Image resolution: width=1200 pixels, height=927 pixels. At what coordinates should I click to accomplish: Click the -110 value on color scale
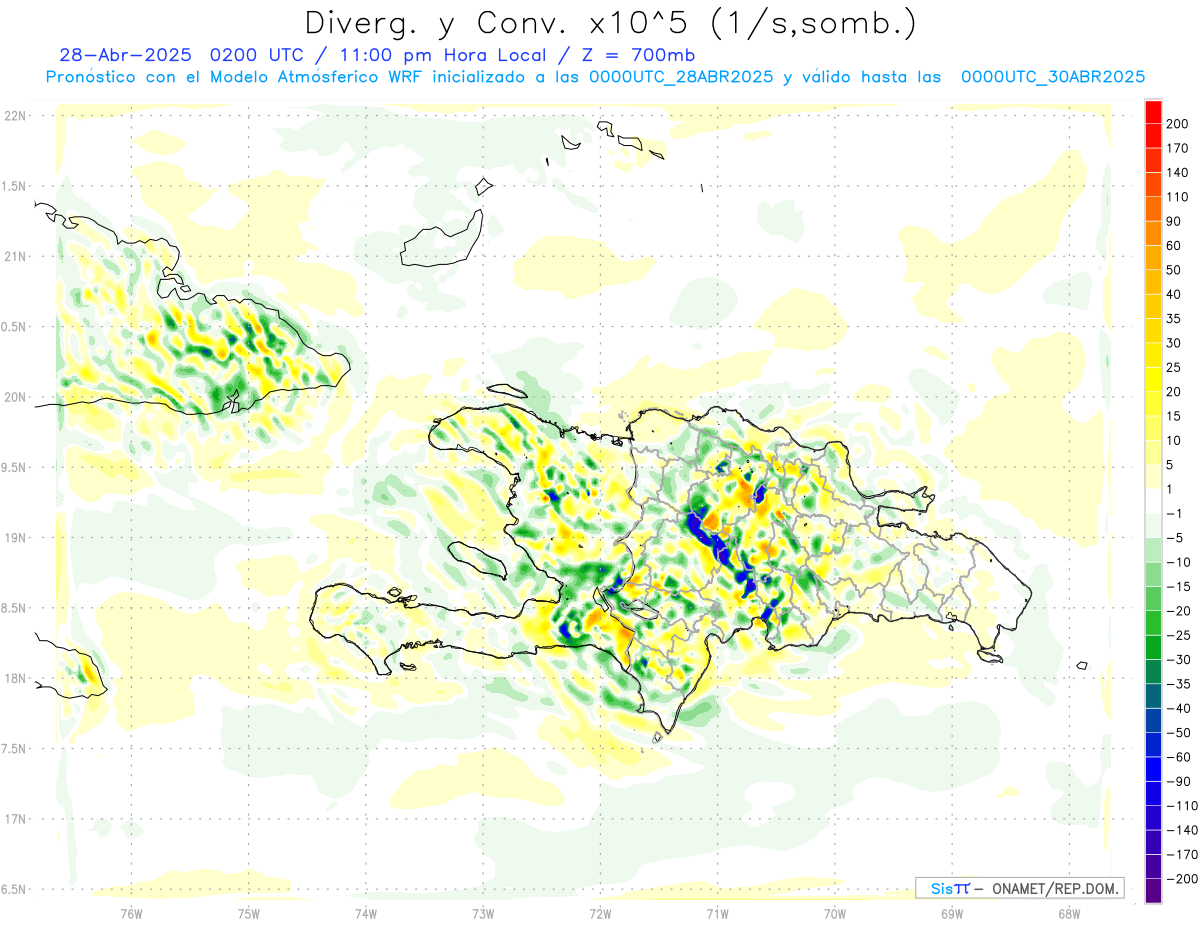1180,806
